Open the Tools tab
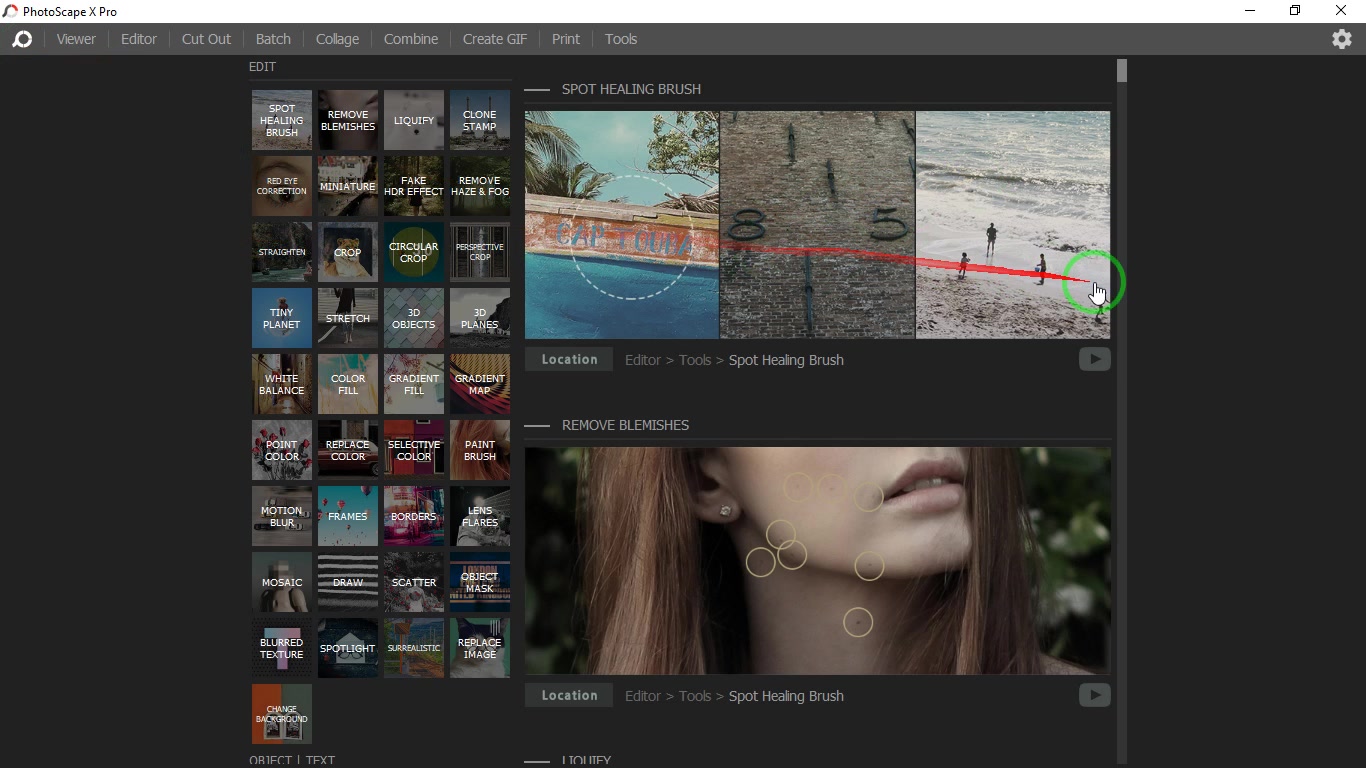The height and width of the screenshot is (768, 1366). point(621,39)
